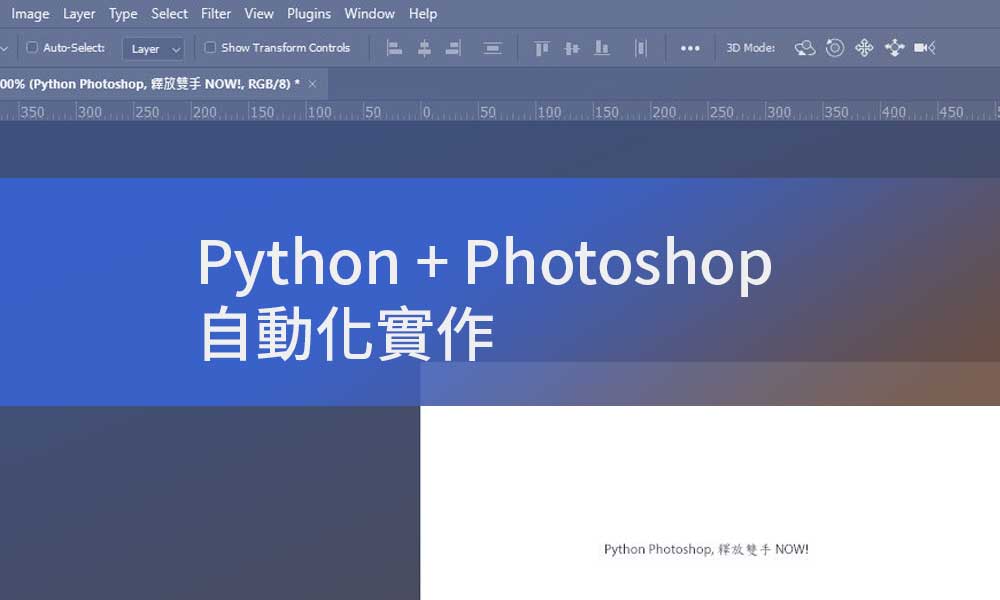Select the 3D orbit camera icon
The image size is (1000, 600).
click(805, 48)
